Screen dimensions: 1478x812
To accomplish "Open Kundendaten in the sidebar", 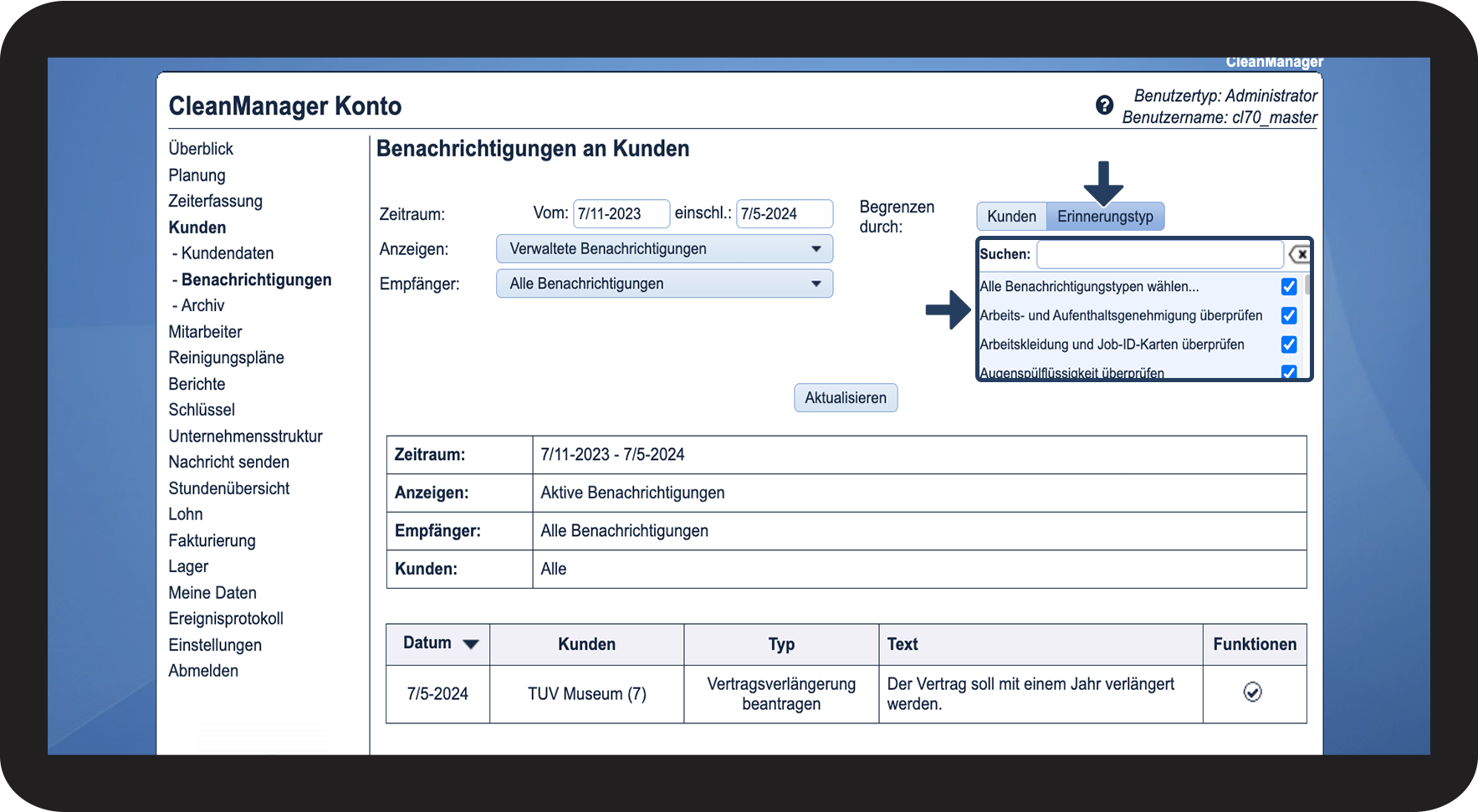I will (x=228, y=253).
